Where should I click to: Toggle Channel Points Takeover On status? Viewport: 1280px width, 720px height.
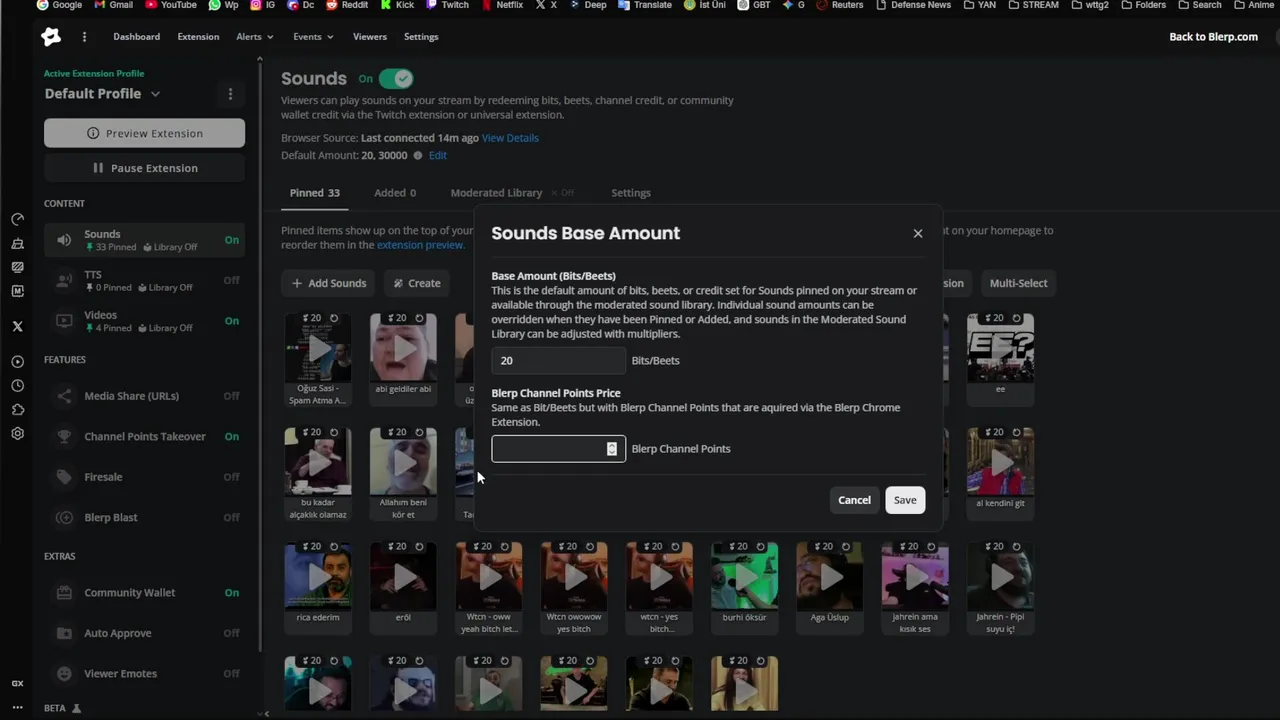[231, 437]
